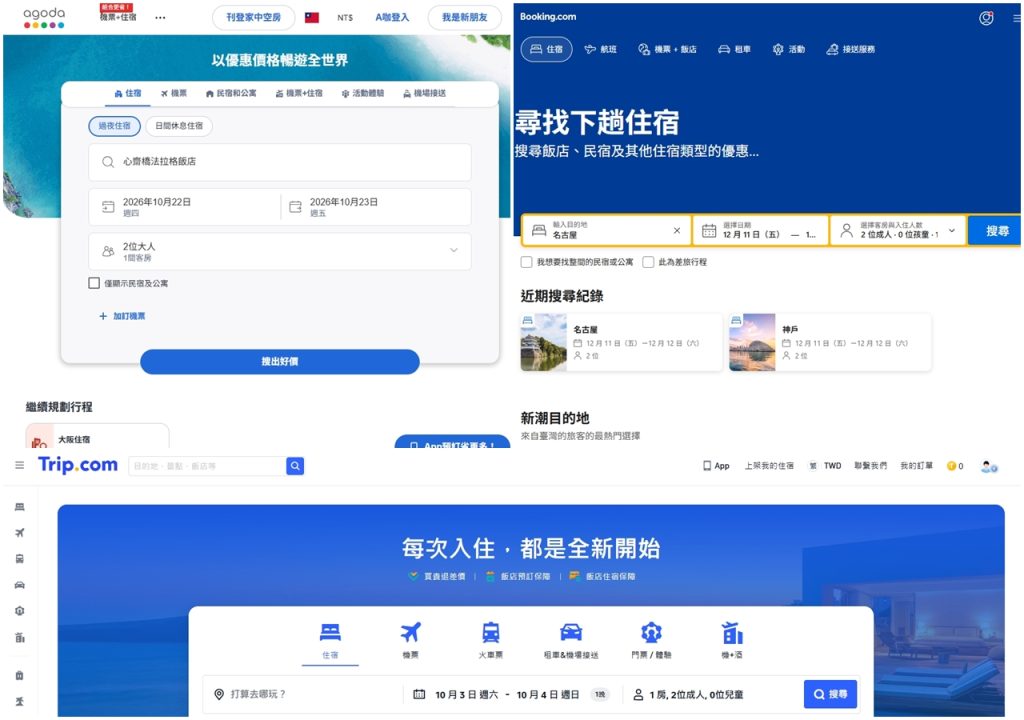The height and width of the screenshot is (720, 1024).
Task: Switch to Agoda 民宿和公寓 tab
Action: click(231, 93)
